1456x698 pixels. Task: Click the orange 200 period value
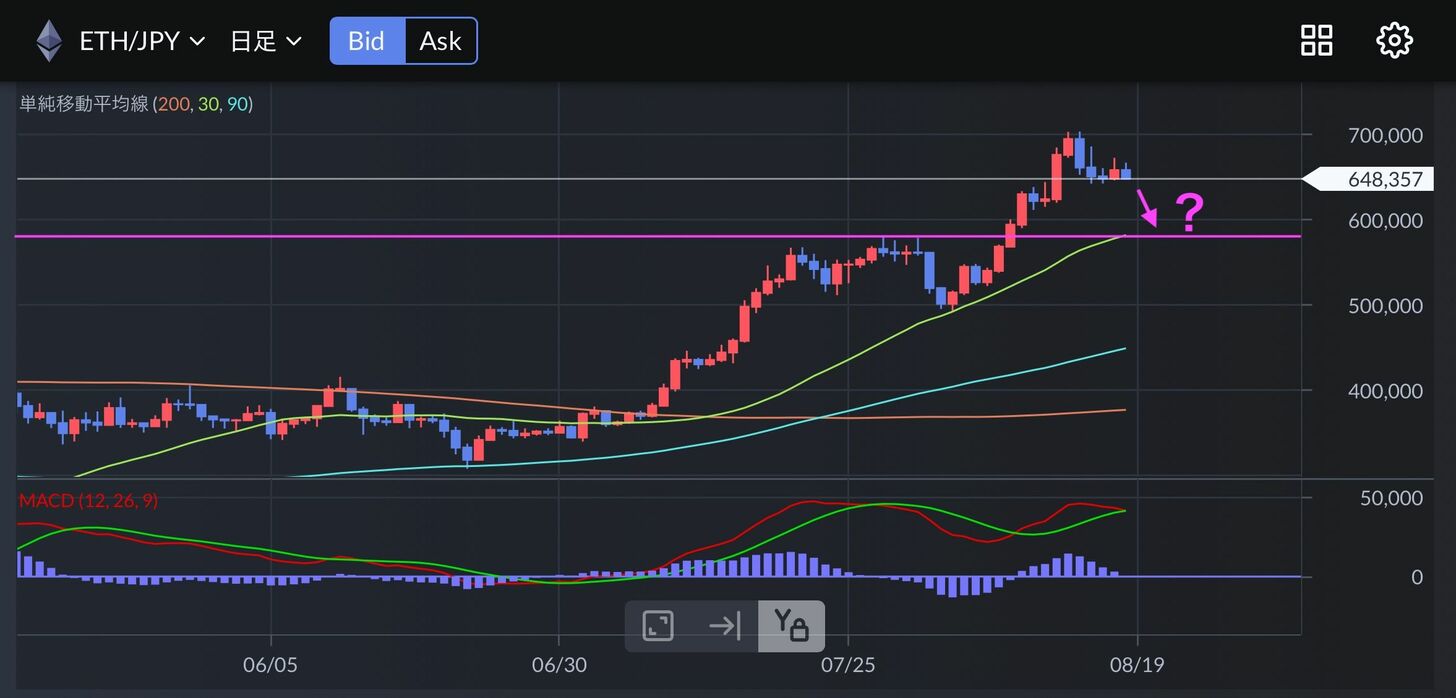(171, 104)
